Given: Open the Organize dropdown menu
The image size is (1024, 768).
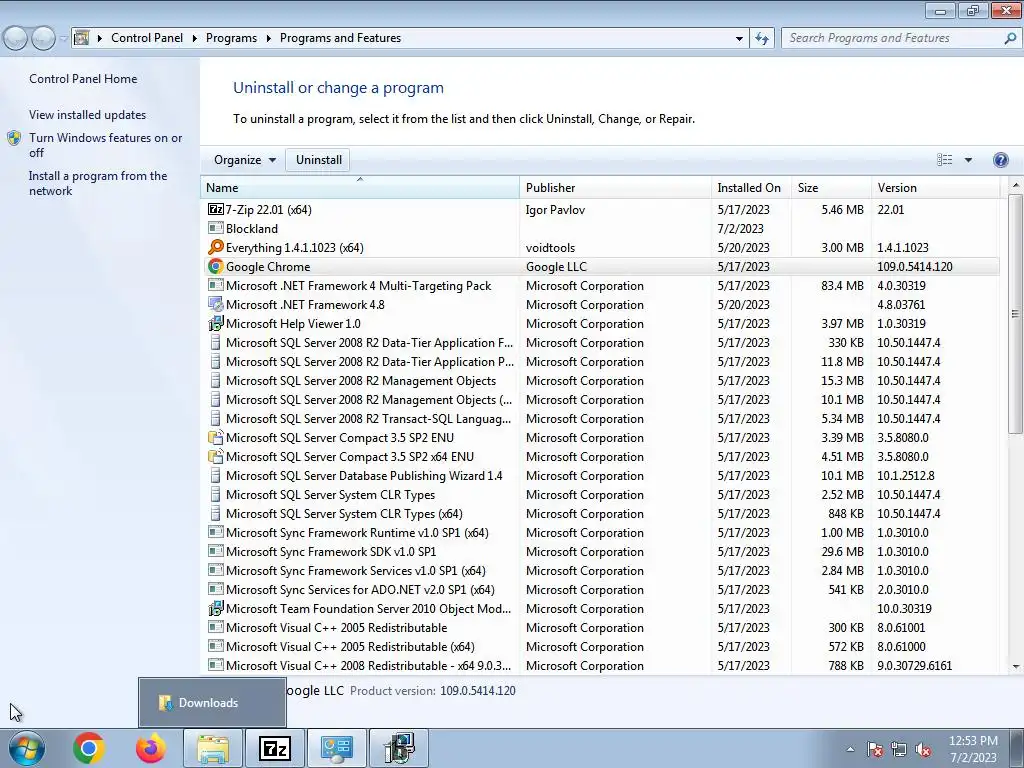Looking at the screenshot, I should pyautogui.click(x=245, y=160).
